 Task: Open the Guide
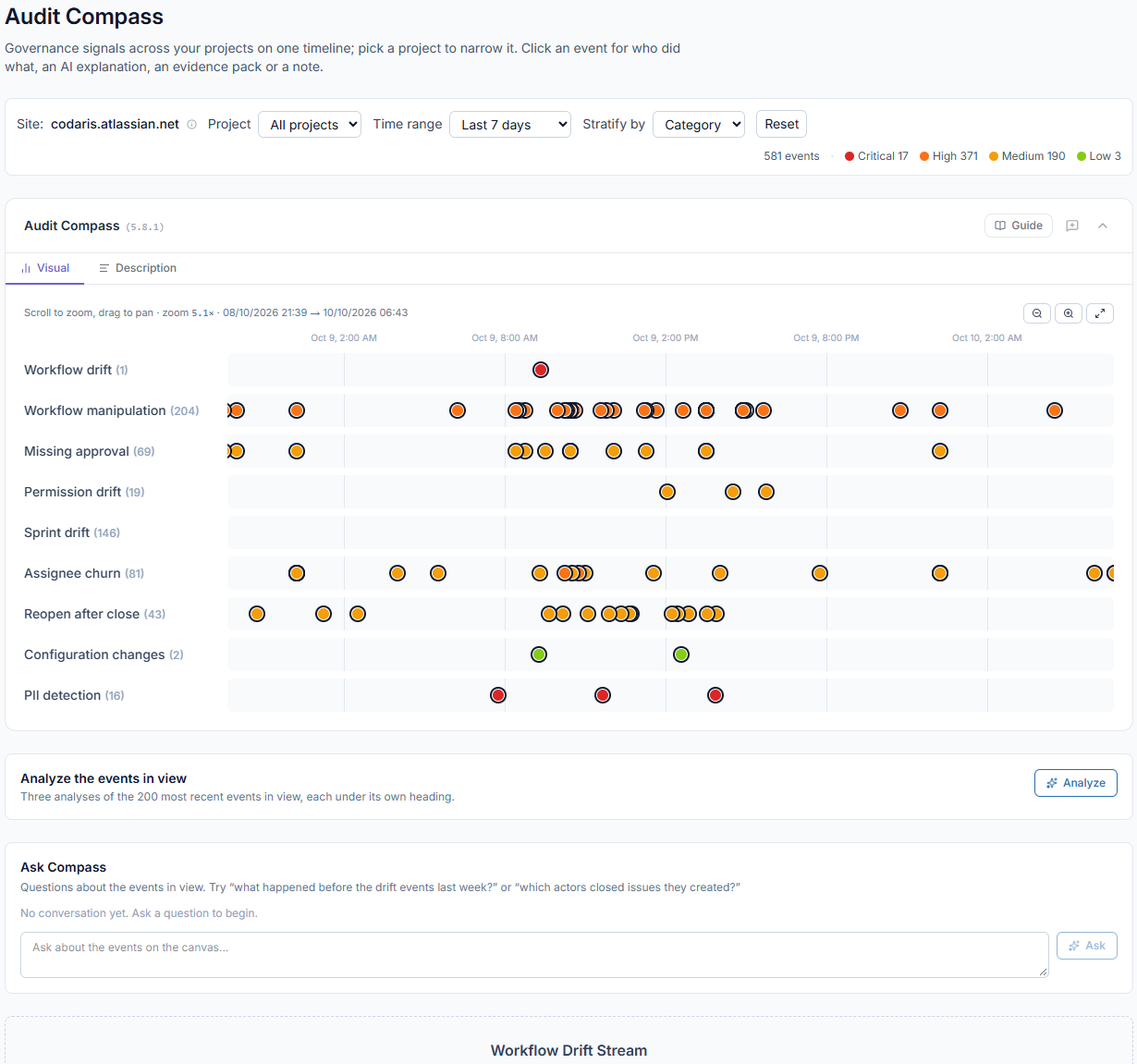tap(1019, 226)
